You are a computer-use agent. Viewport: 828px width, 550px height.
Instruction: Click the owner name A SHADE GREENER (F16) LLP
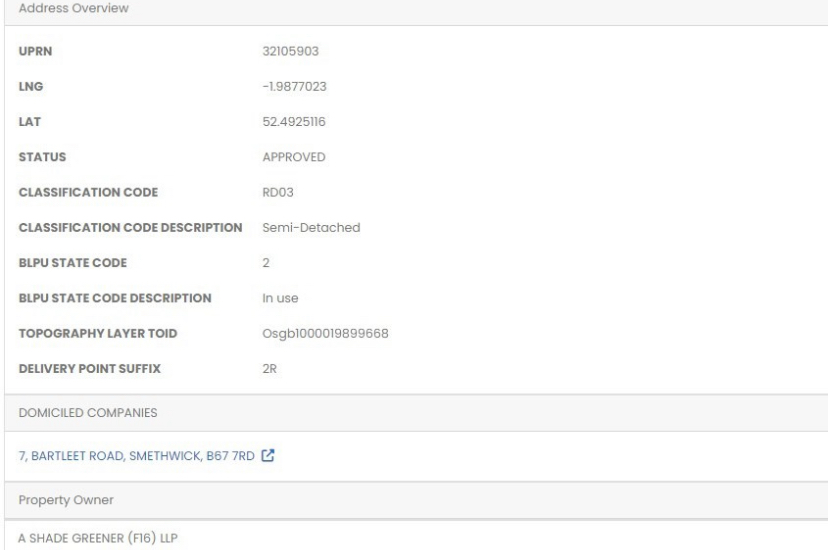click(x=98, y=538)
